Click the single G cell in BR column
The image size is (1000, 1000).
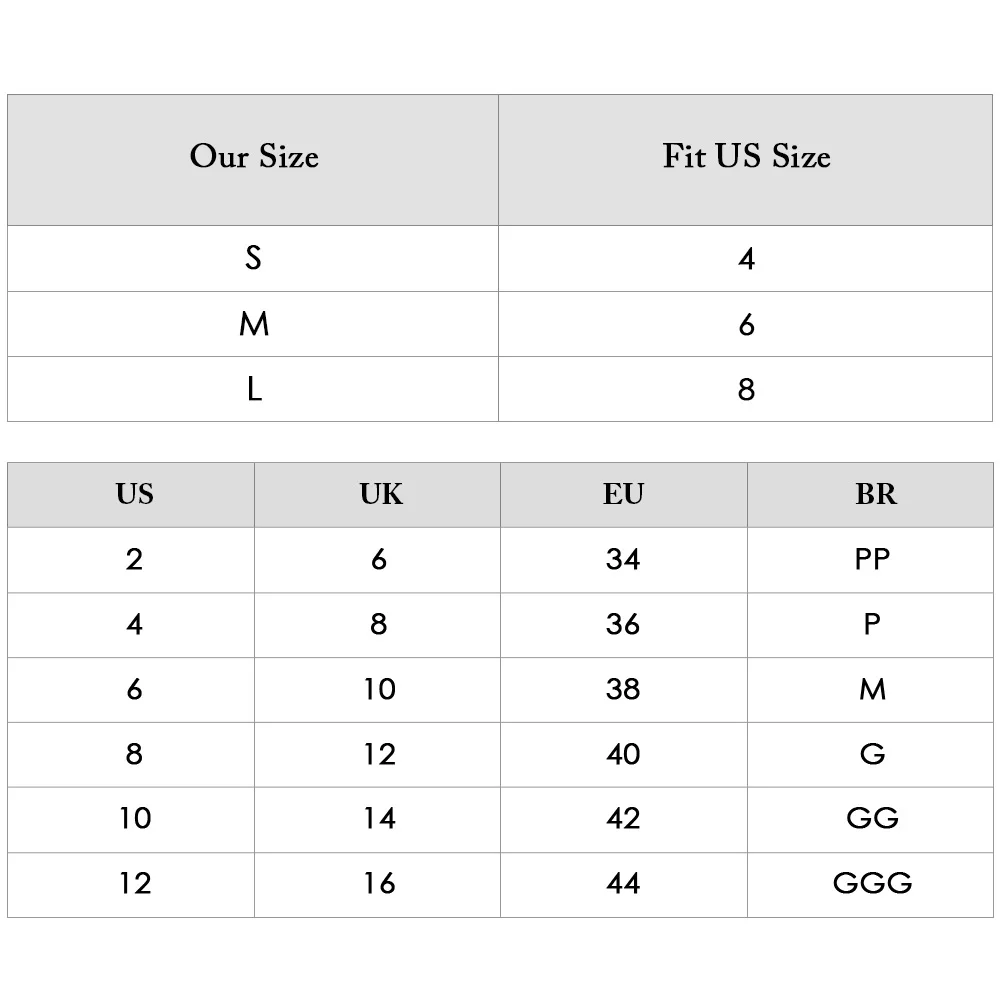click(872, 754)
